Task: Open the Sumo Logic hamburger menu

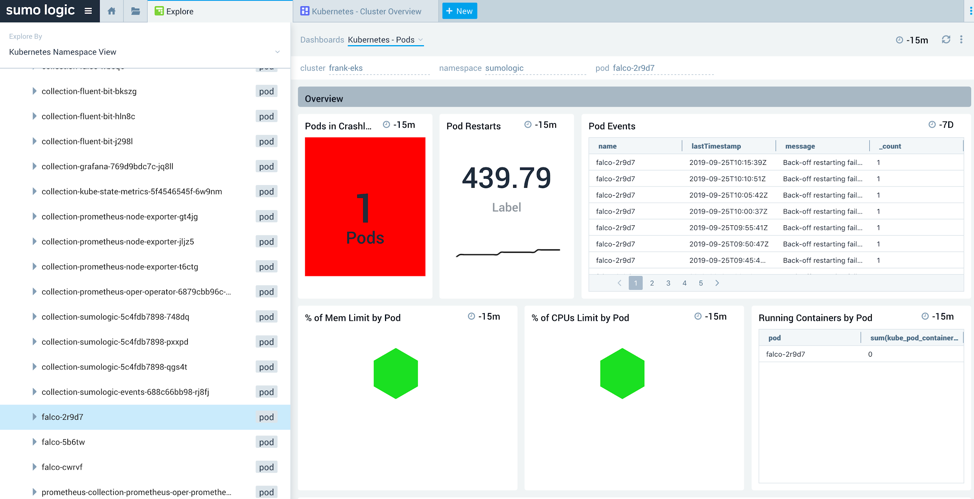Action: tap(88, 11)
